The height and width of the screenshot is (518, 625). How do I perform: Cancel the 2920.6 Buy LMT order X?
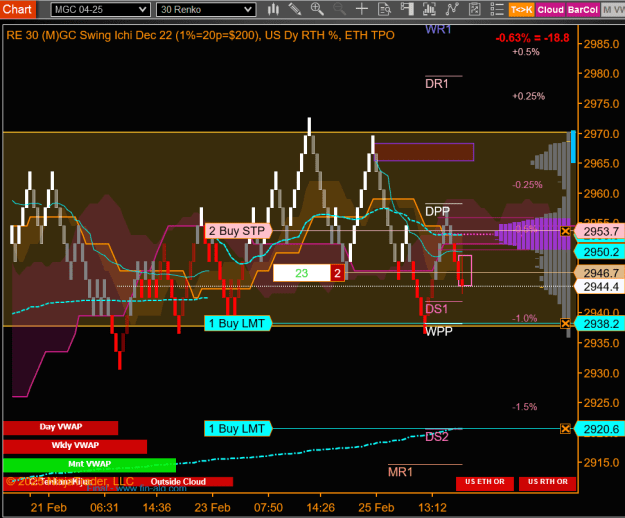pos(565,429)
